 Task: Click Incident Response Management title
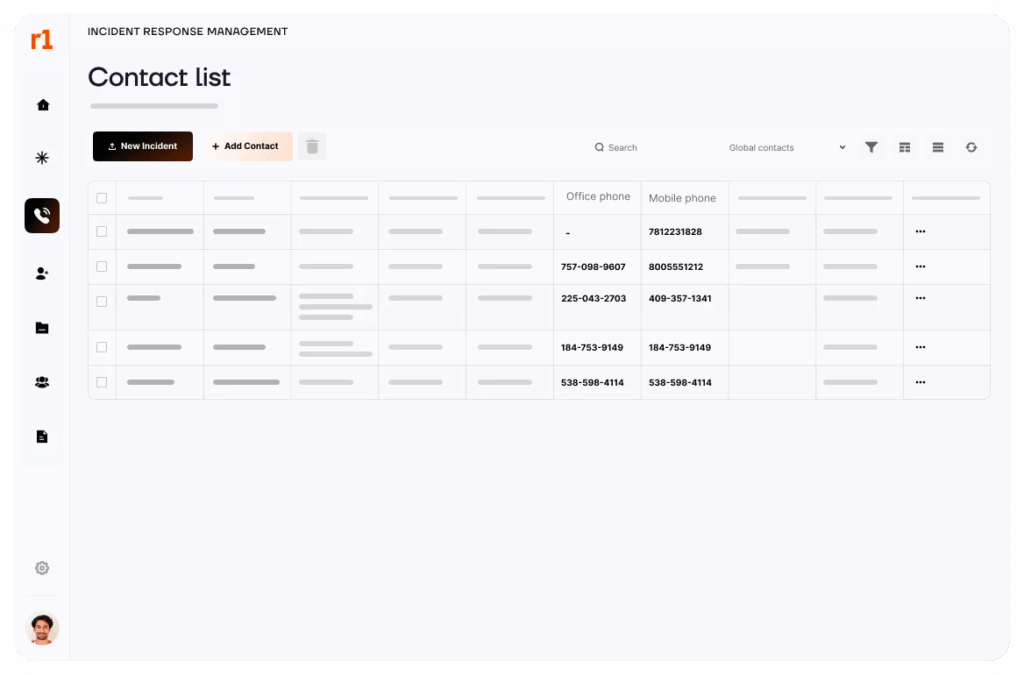click(x=187, y=31)
